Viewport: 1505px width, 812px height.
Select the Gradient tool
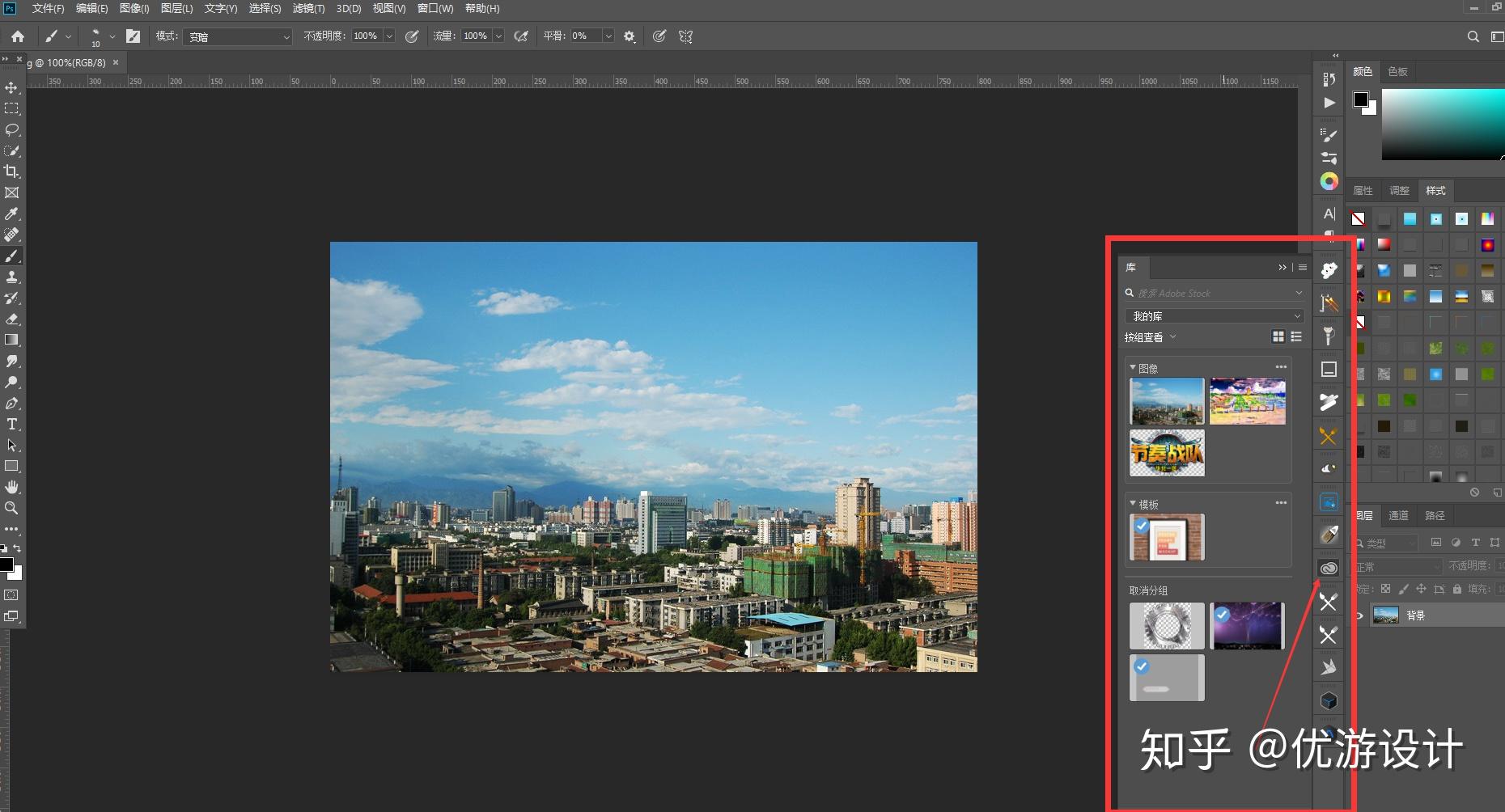11,340
